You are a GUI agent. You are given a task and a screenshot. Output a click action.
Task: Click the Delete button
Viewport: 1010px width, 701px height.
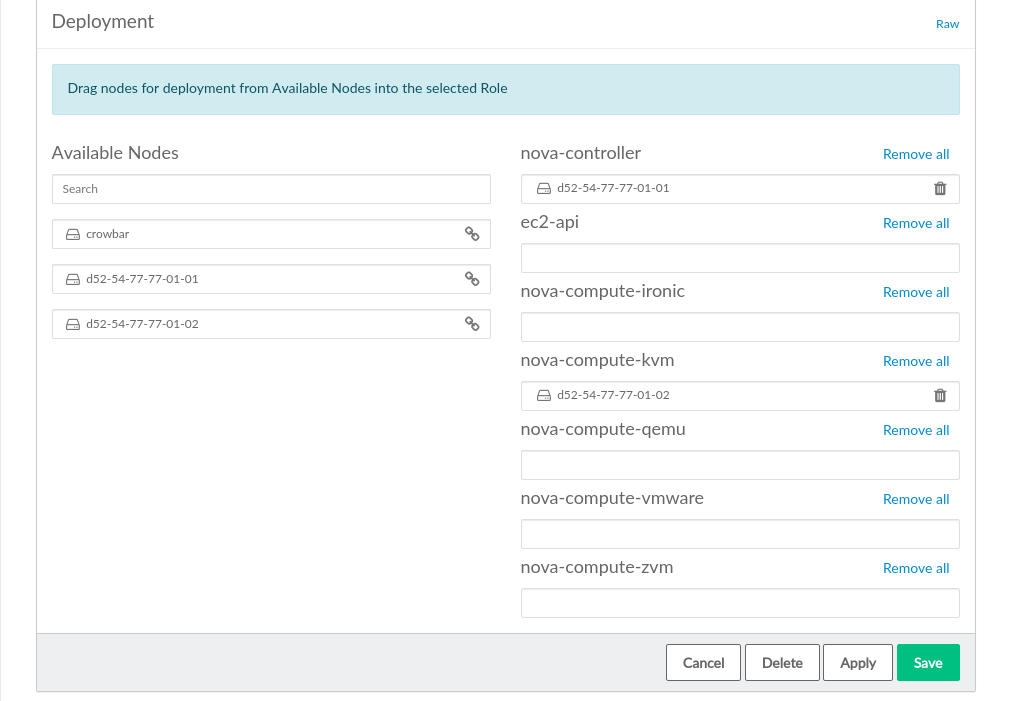pyautogui.click(x=782, y=663)
